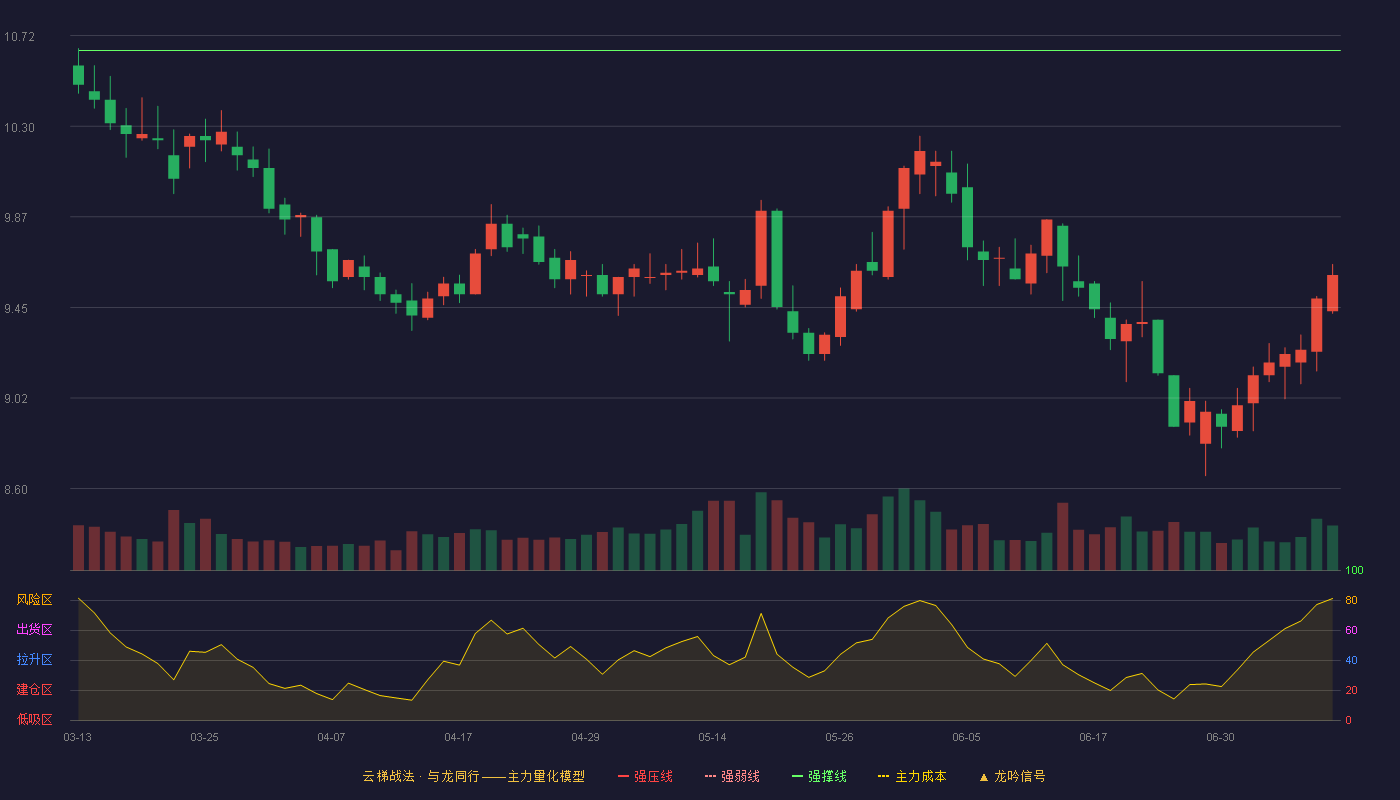This screenshot has width=1400, height=800.
Task: Click the green 强撑线 legend line marker
Action: (x=798, y=776)
